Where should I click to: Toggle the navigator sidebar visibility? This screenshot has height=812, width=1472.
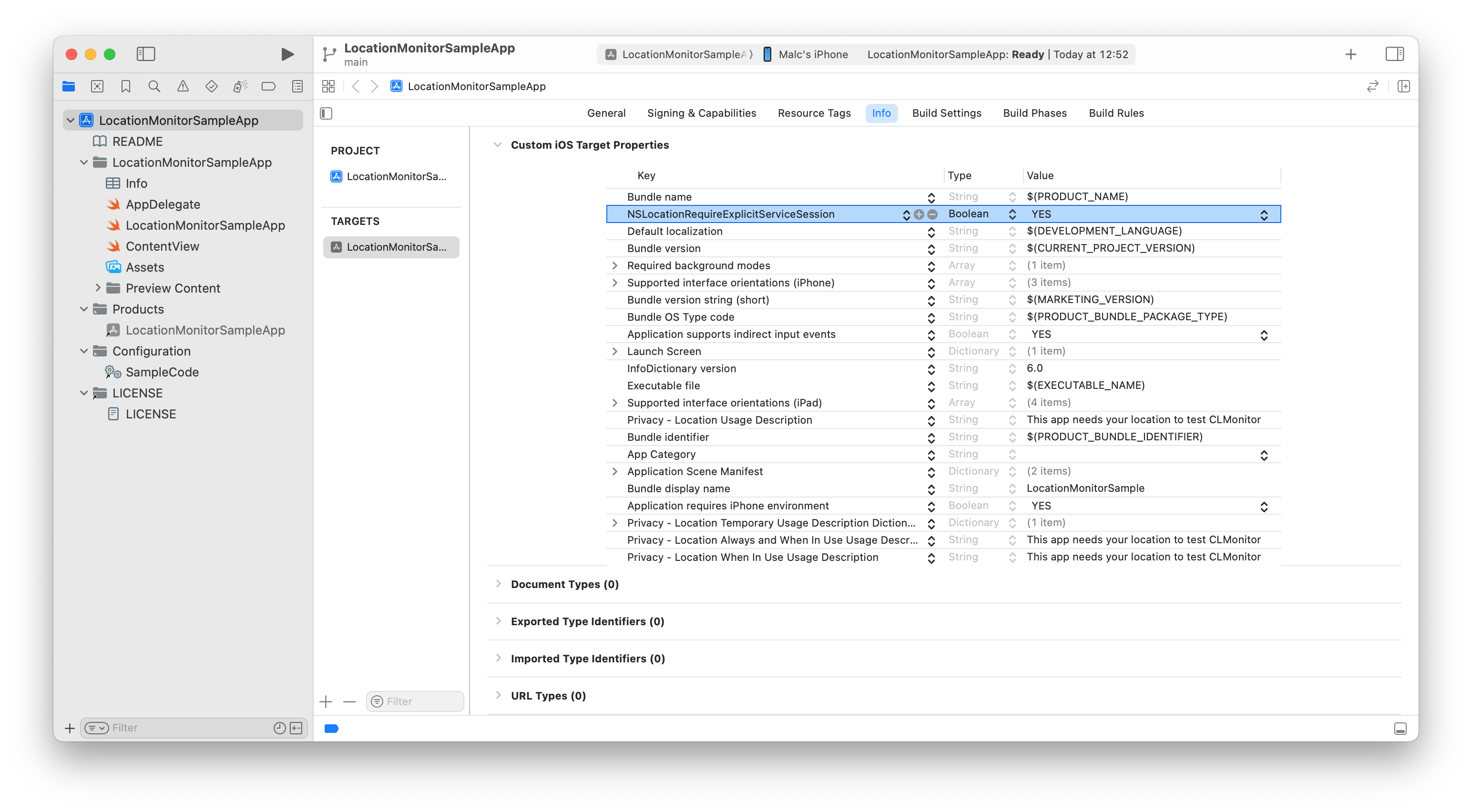(146, 54)
